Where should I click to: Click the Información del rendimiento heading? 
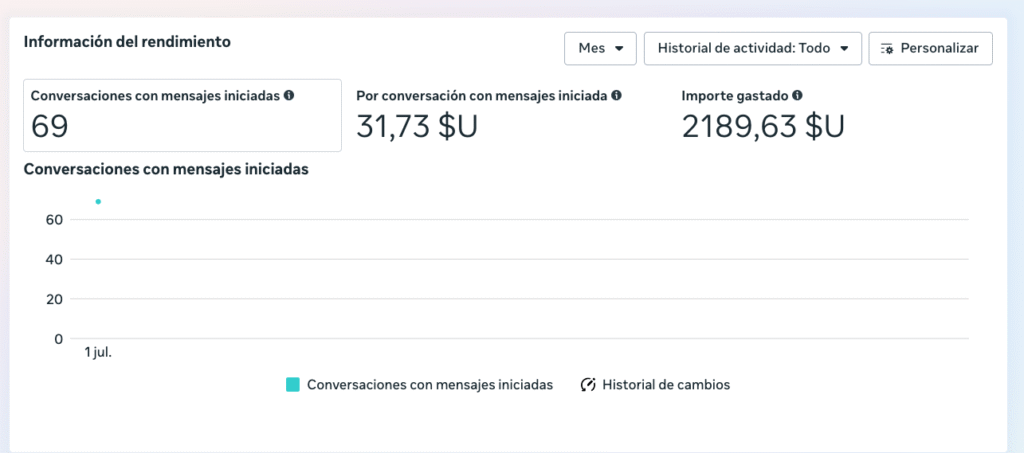point(127,42)
